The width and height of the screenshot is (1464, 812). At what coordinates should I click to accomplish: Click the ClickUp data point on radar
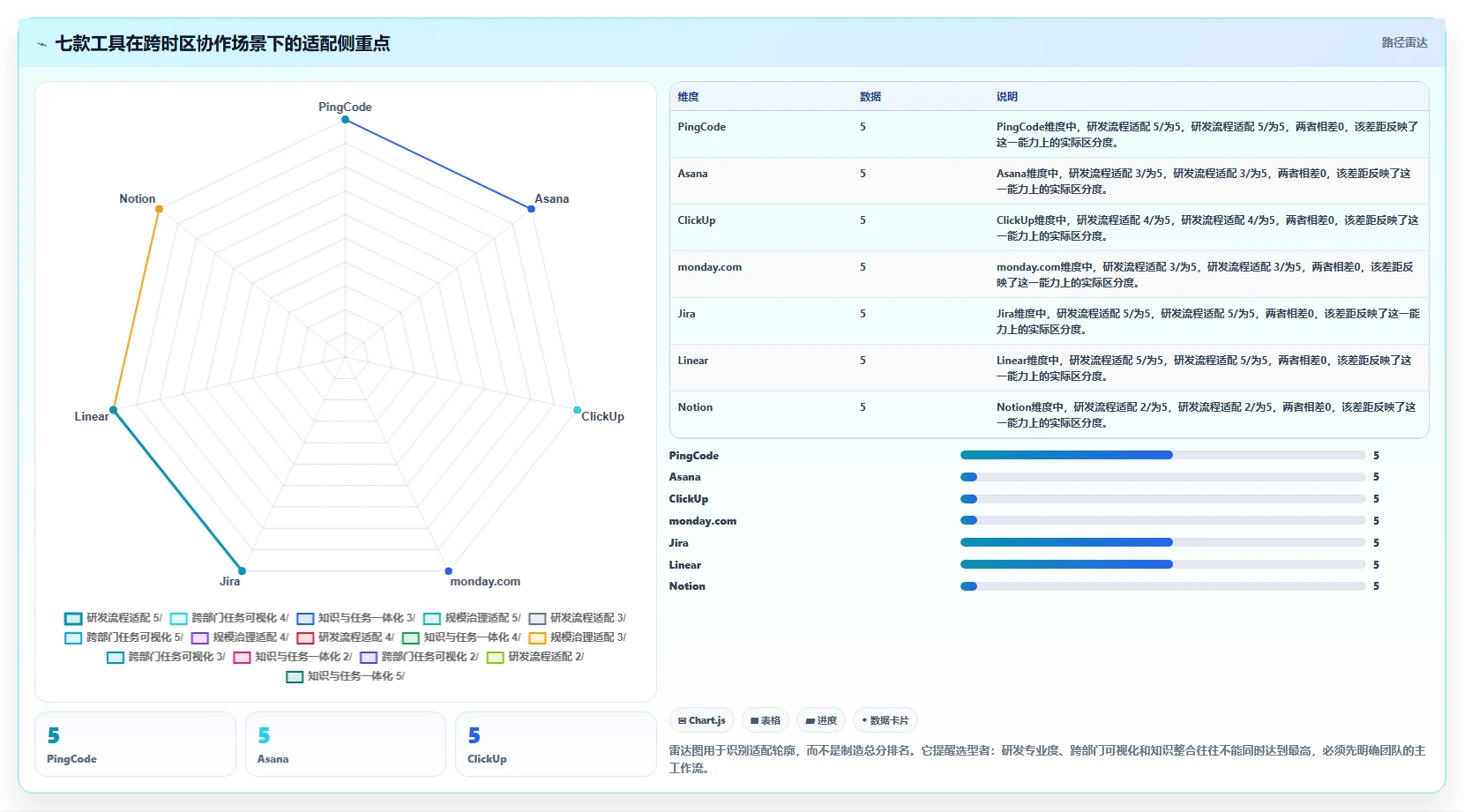click(x=578, y=410)
